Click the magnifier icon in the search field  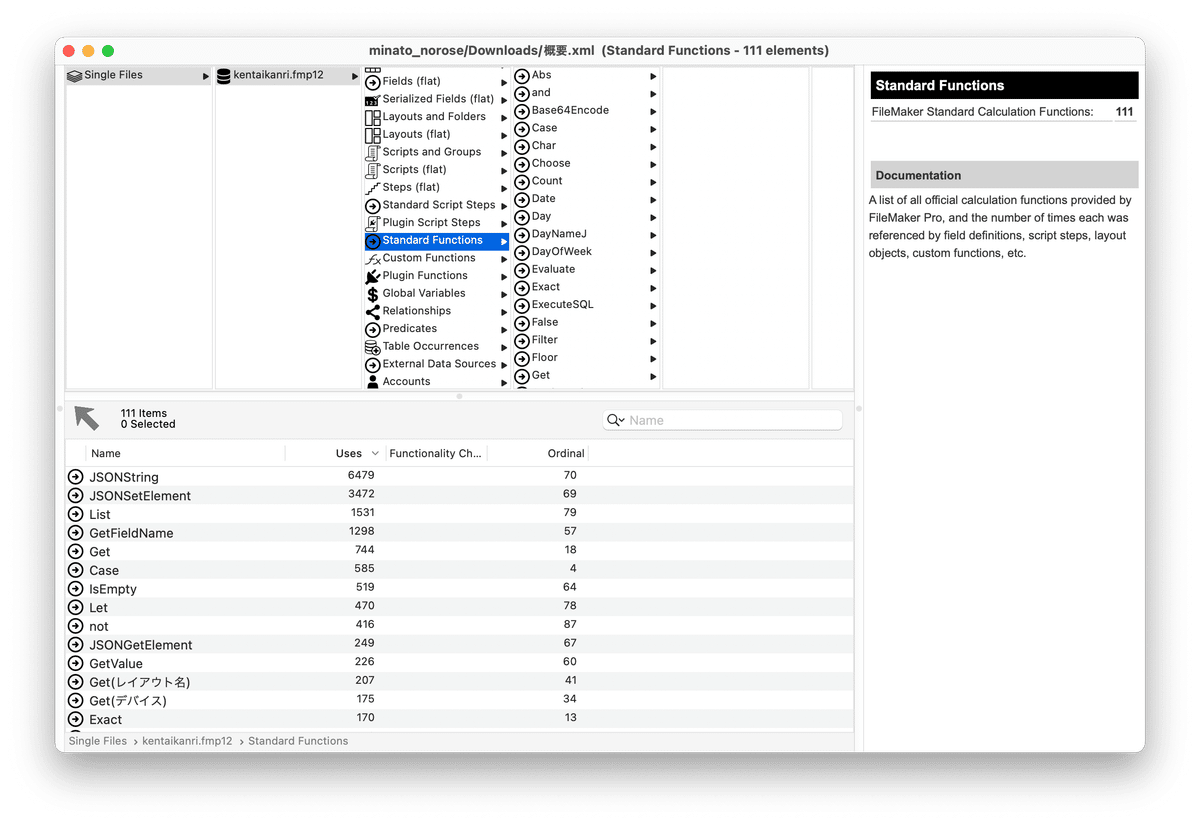point(615,419)
